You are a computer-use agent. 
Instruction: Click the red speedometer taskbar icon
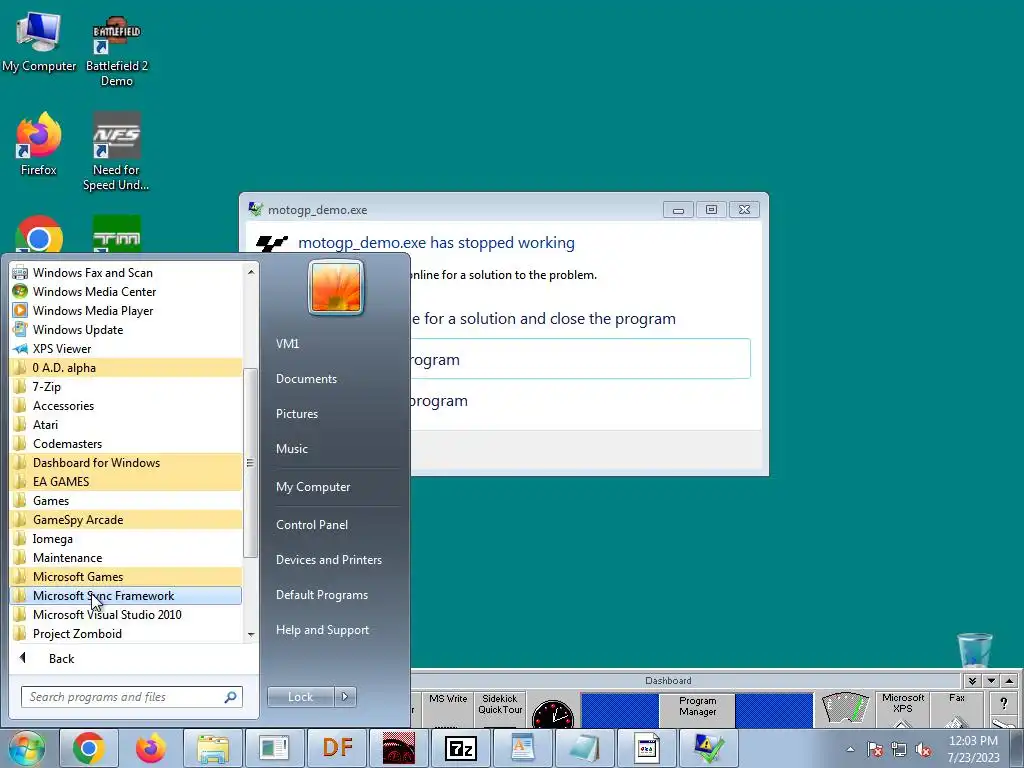pyautogui.click(x=399, y=748)
